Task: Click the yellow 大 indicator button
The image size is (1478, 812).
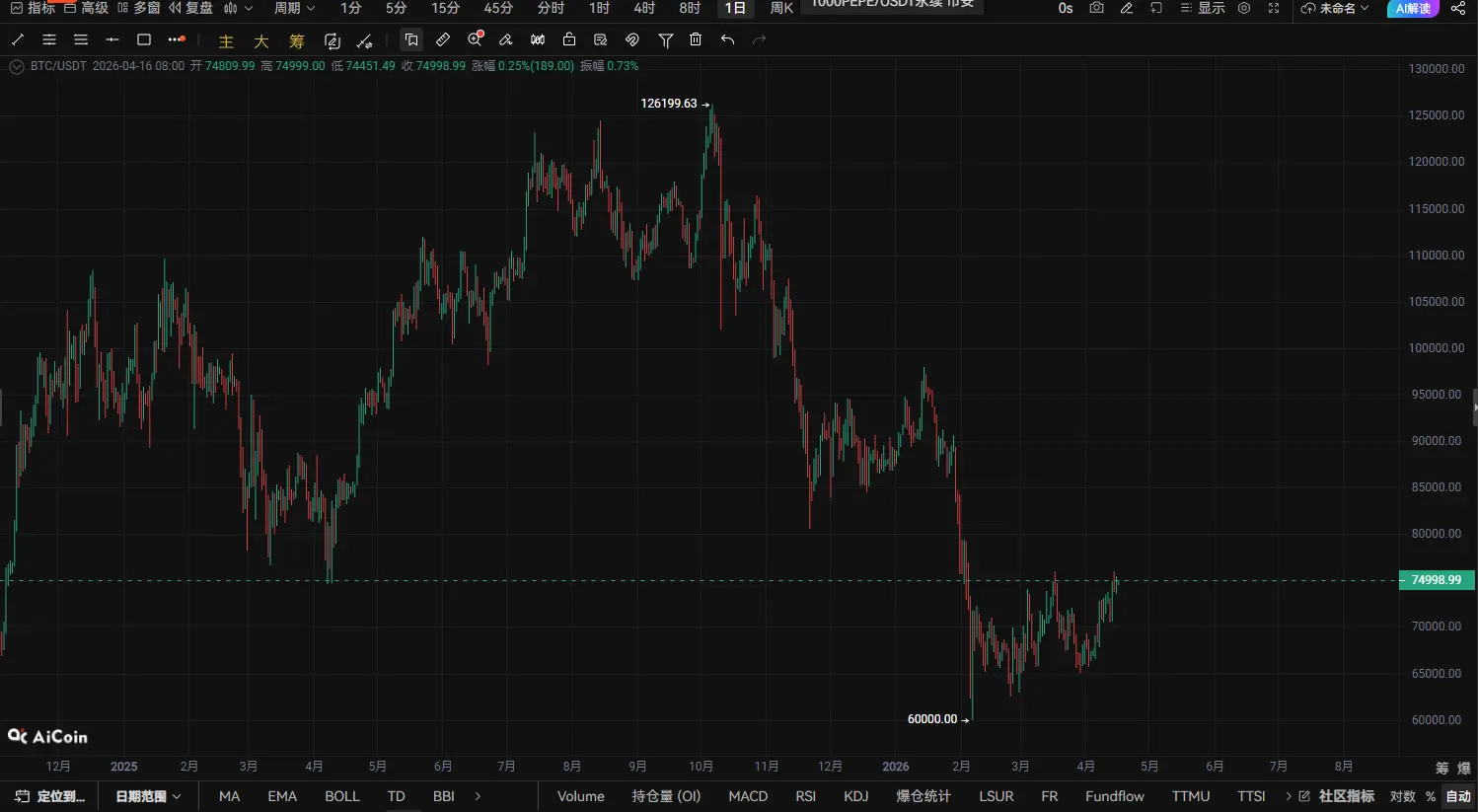Action: pos(261,41)
